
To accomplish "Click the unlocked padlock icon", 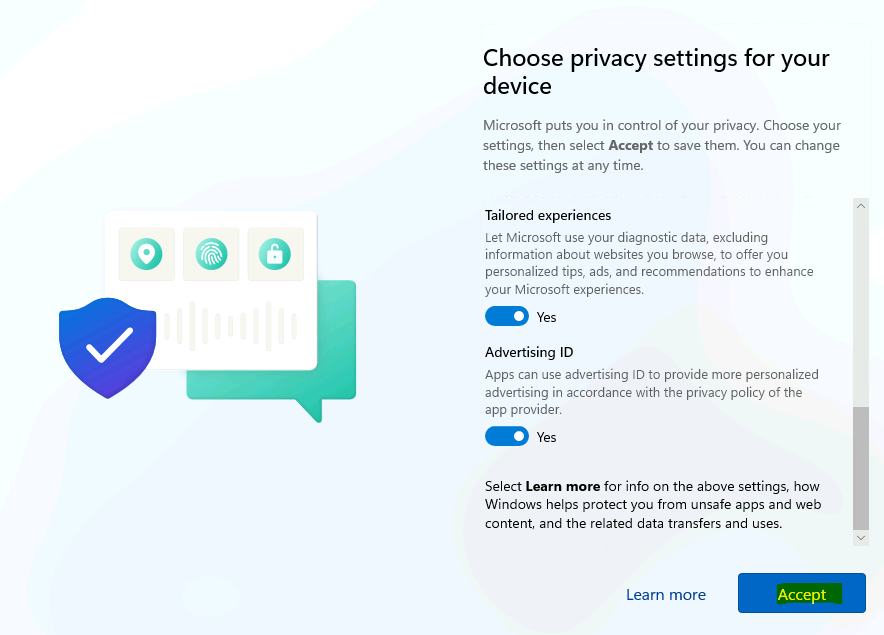I will [x=275, y=254].
